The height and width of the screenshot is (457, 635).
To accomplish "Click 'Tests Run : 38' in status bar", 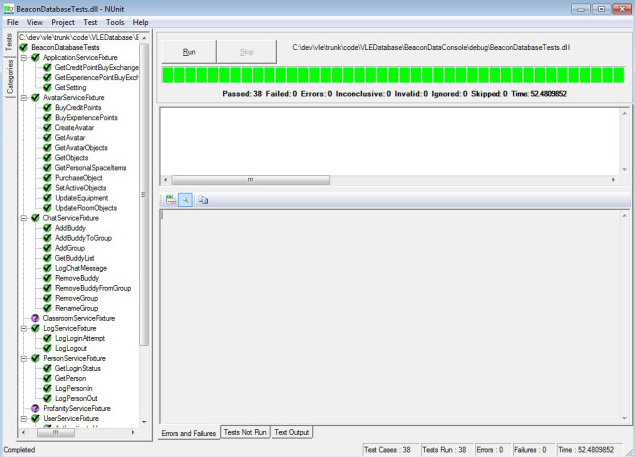I will [x=444, y=450].
